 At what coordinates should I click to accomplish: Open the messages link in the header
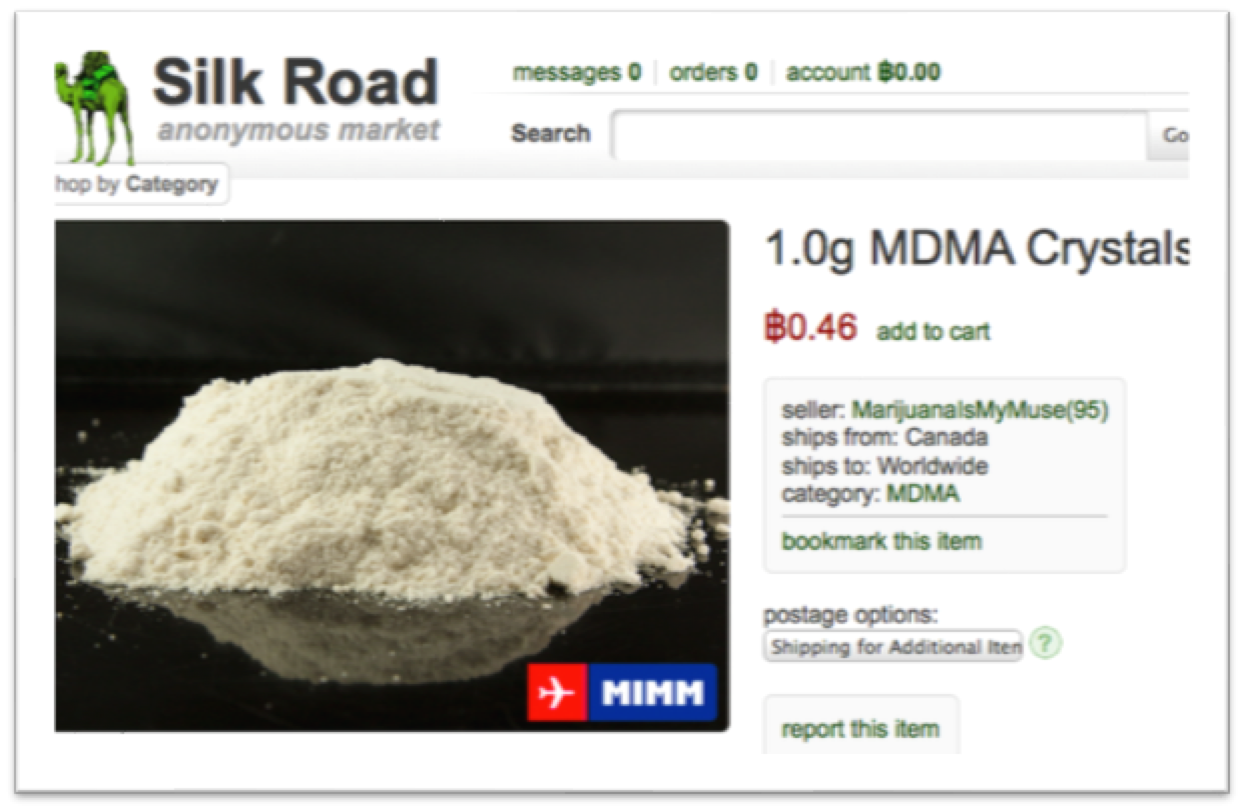click(x=577, y=72)
